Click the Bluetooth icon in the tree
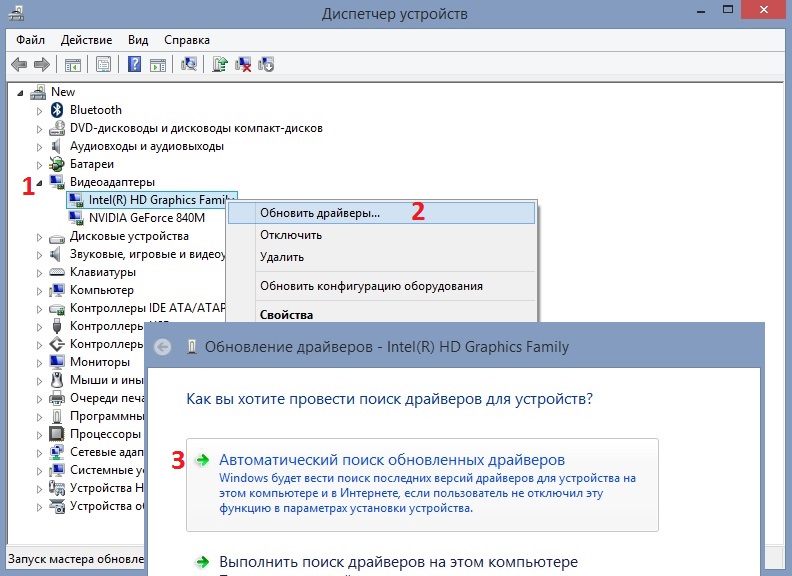This screenshot has width=792, height=576. point(57,110)
